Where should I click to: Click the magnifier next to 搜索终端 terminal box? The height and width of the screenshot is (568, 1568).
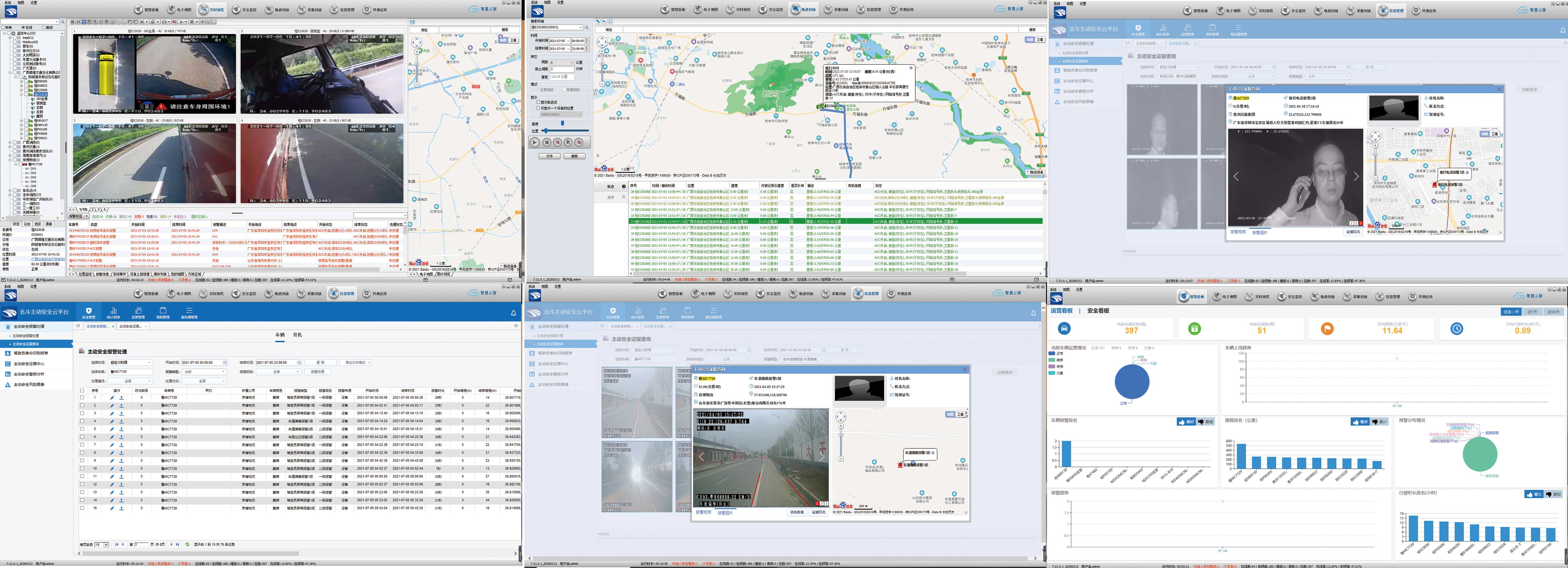[x=587, y=27]
